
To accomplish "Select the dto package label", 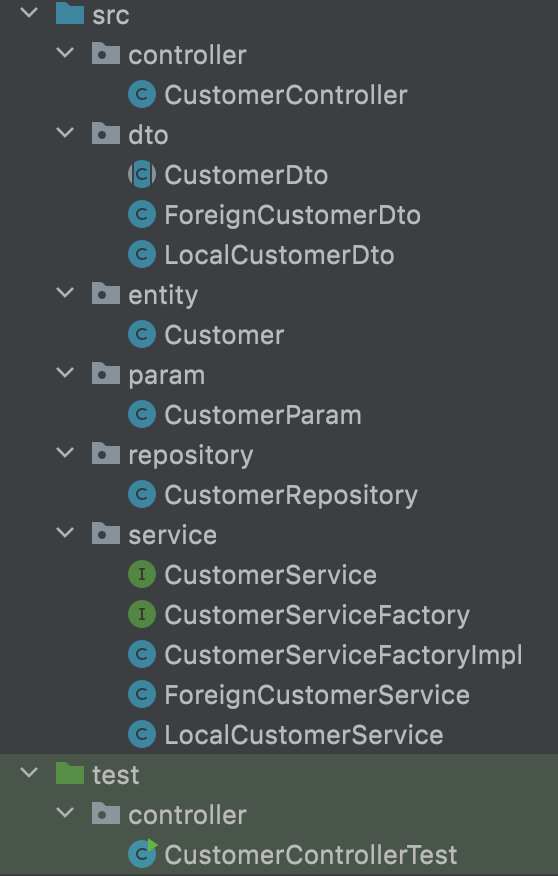I will tap(148, 135).
